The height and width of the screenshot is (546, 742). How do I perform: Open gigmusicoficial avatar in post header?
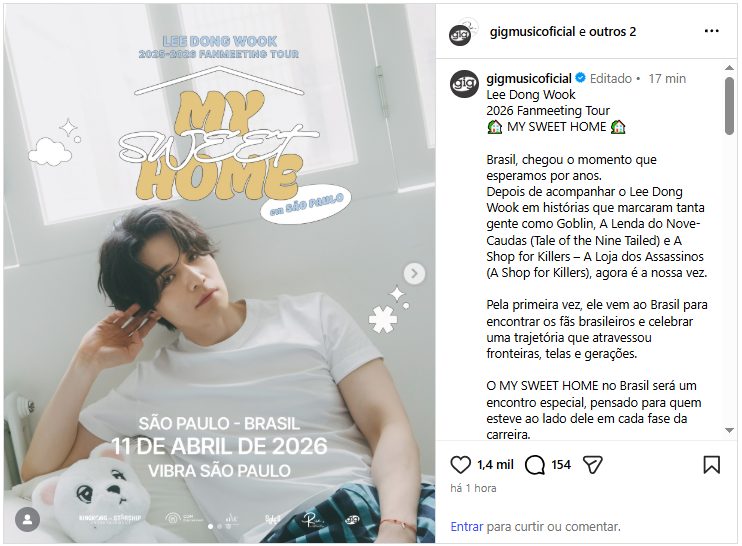461,32
